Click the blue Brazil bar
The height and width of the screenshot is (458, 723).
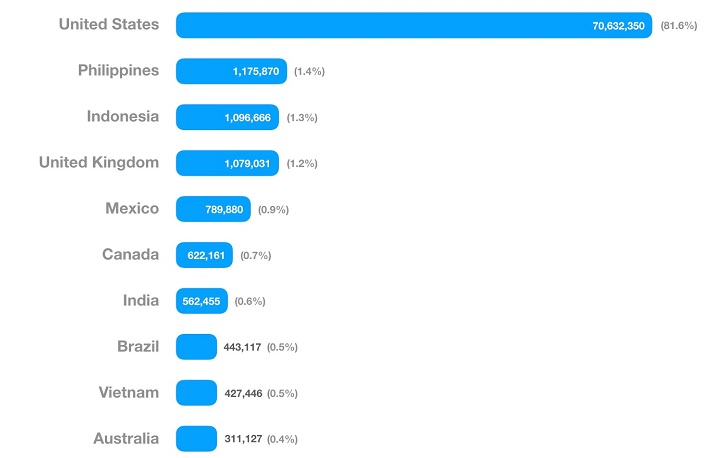196,347
